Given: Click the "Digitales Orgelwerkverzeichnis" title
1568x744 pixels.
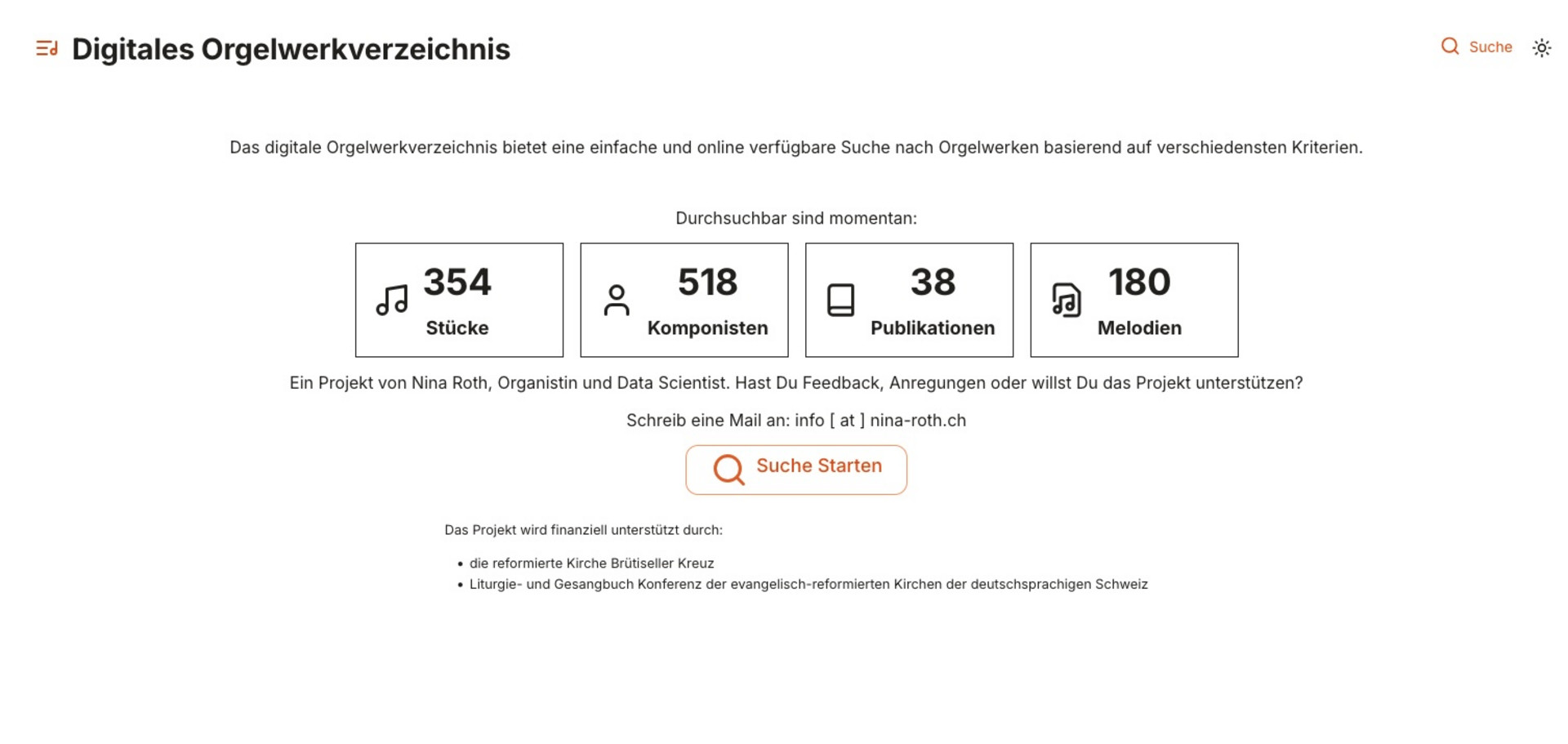Looking at the screenshot, I should click(291, 50).
